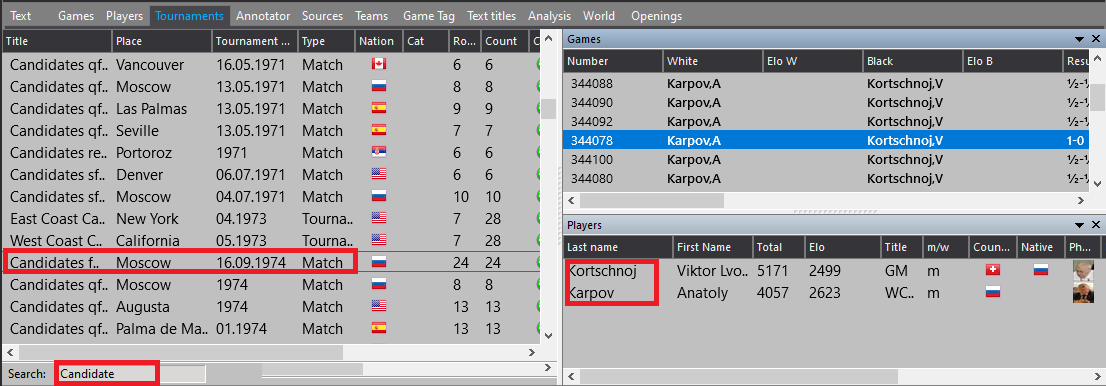Open the Players panel dropdown arrow
The width and height of the screenshot is (1106, 386).
(x=1079, y=224)
